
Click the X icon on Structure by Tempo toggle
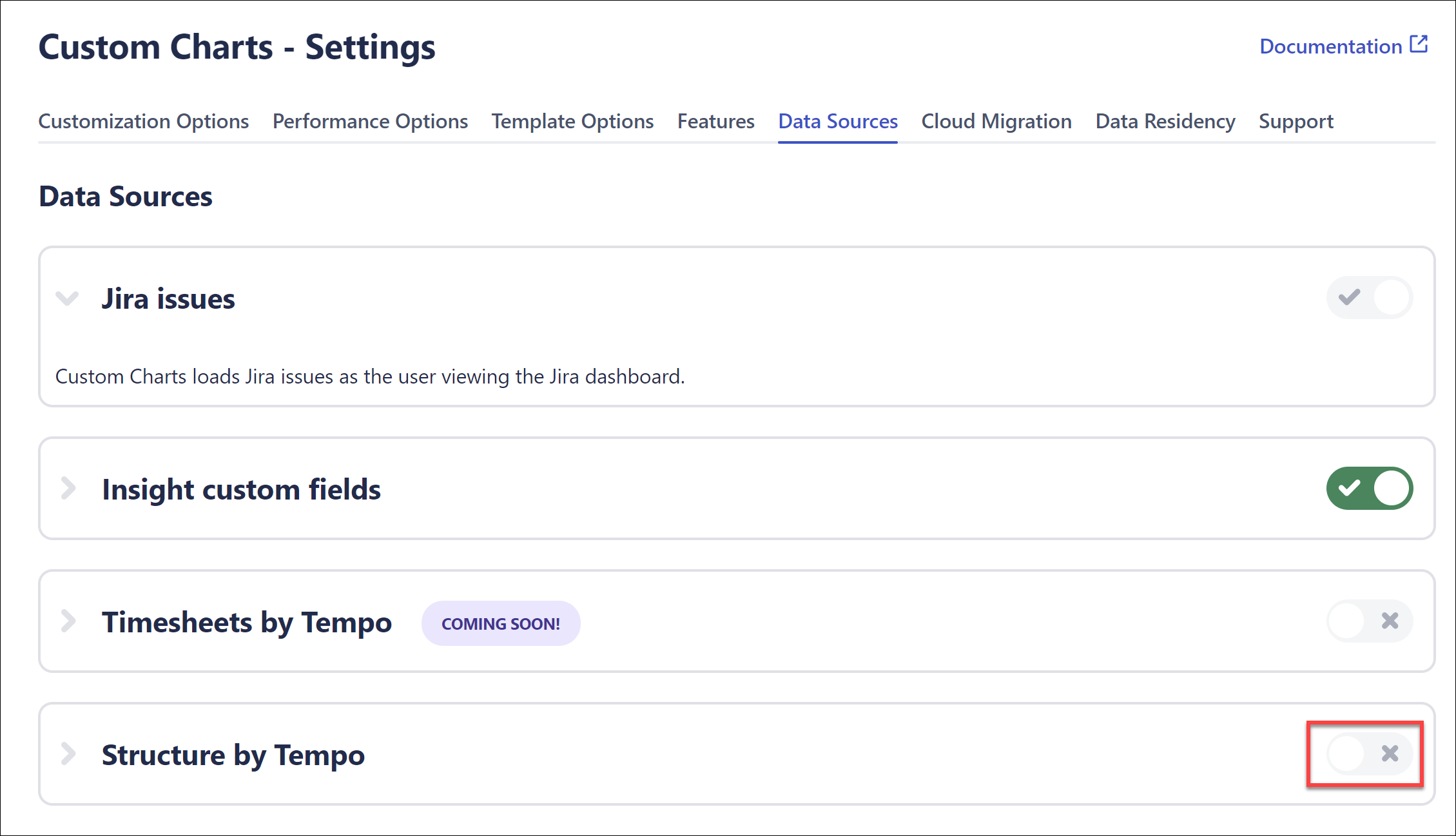[x=1390, y=753]
